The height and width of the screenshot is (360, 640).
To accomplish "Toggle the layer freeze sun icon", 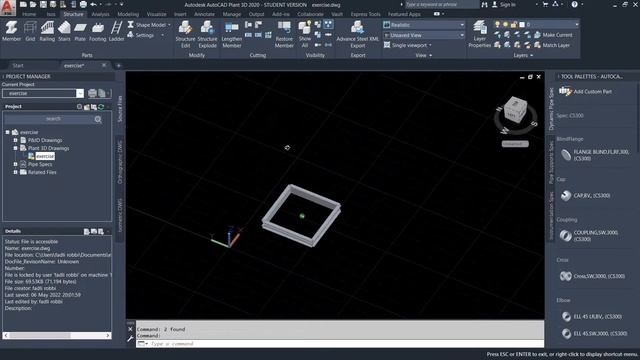I will (x=505, y=24).
